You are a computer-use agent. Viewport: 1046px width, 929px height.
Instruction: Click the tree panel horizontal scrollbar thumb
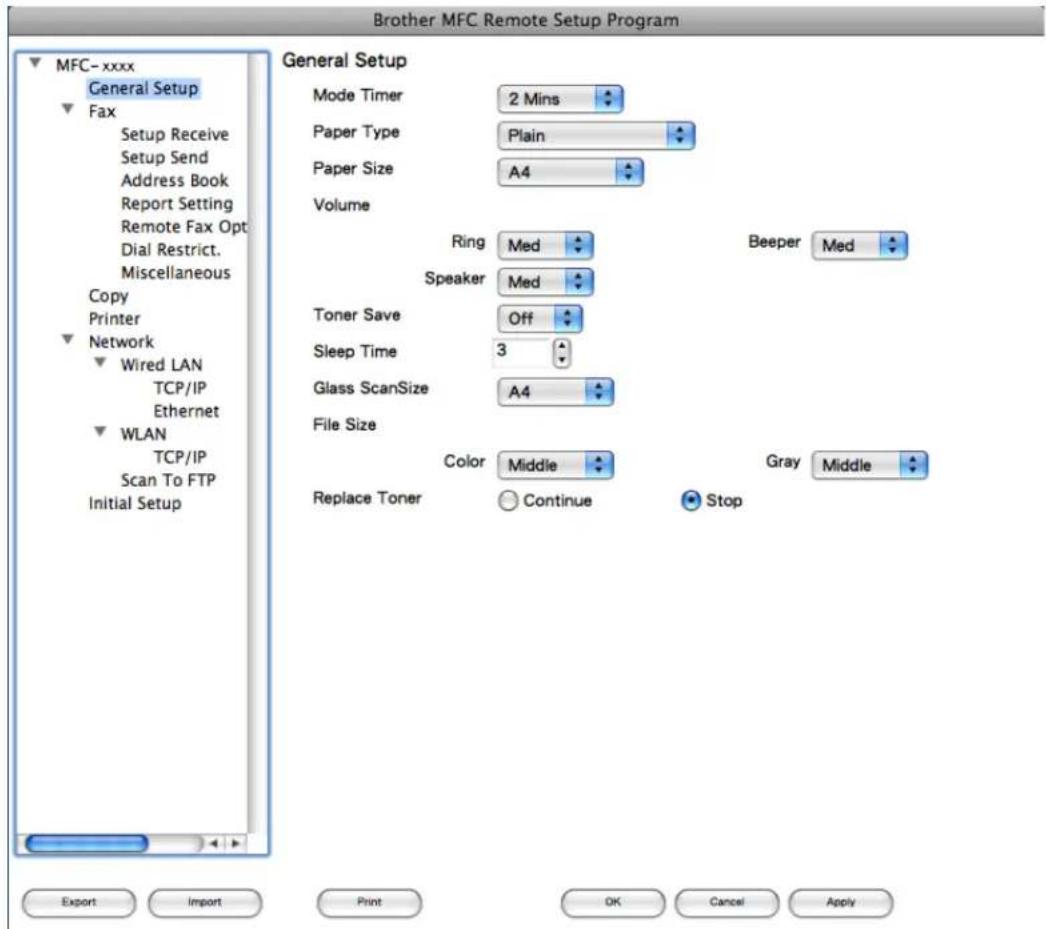[87, 844]
